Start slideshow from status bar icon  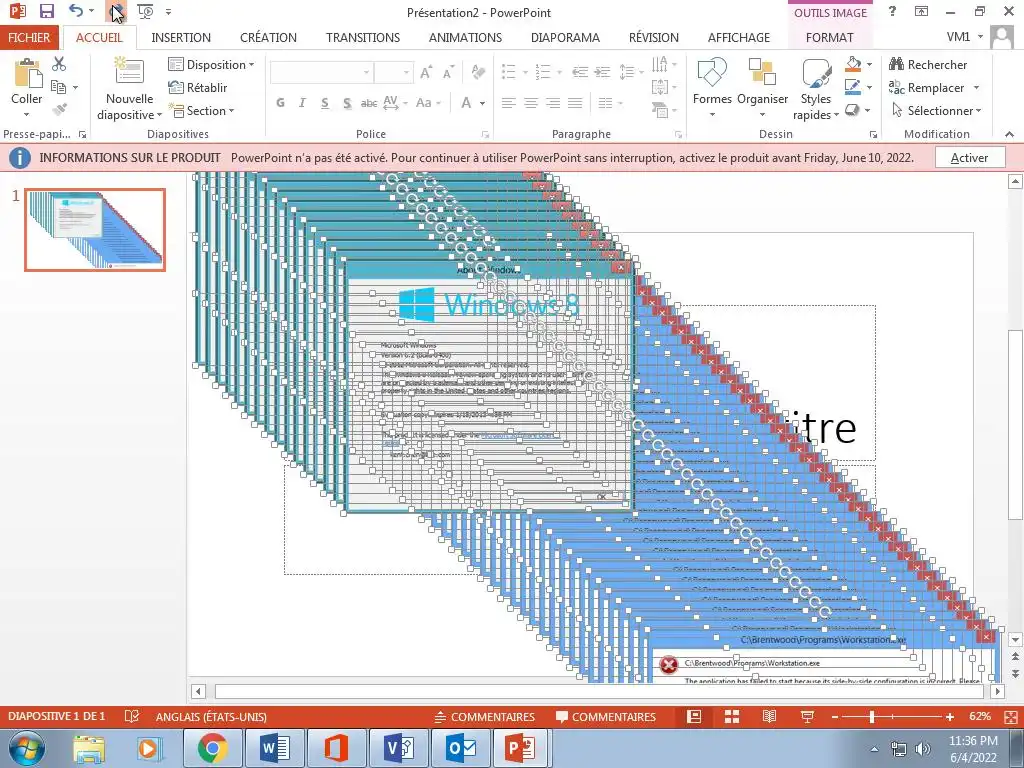point(807,716)
